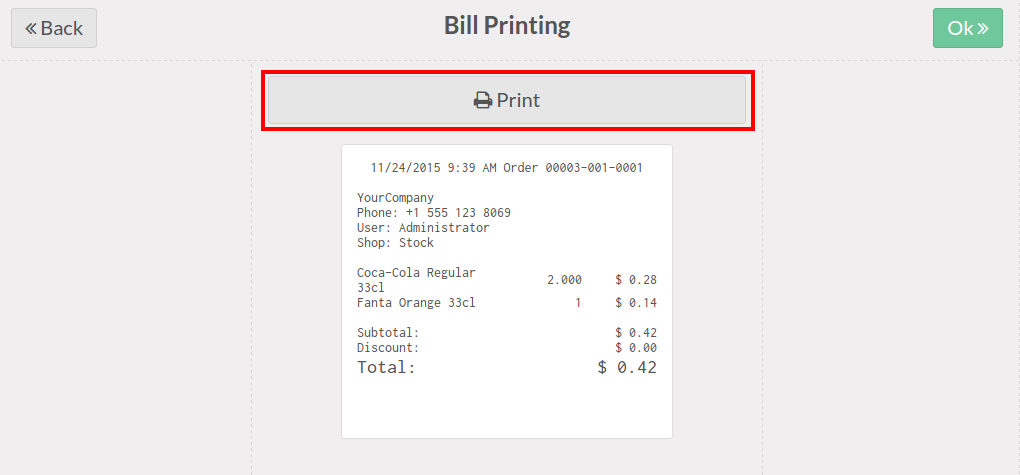Click the Subtotal label on receipt

coord(387,333)
